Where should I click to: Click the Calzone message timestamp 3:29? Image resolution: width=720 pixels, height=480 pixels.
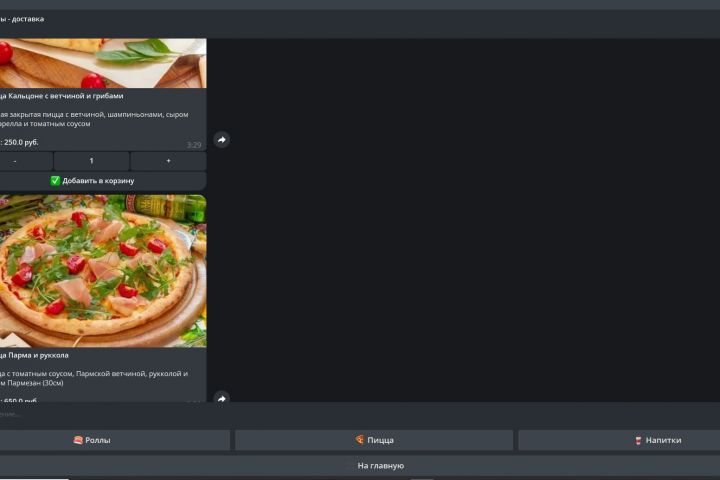[194, 145]
